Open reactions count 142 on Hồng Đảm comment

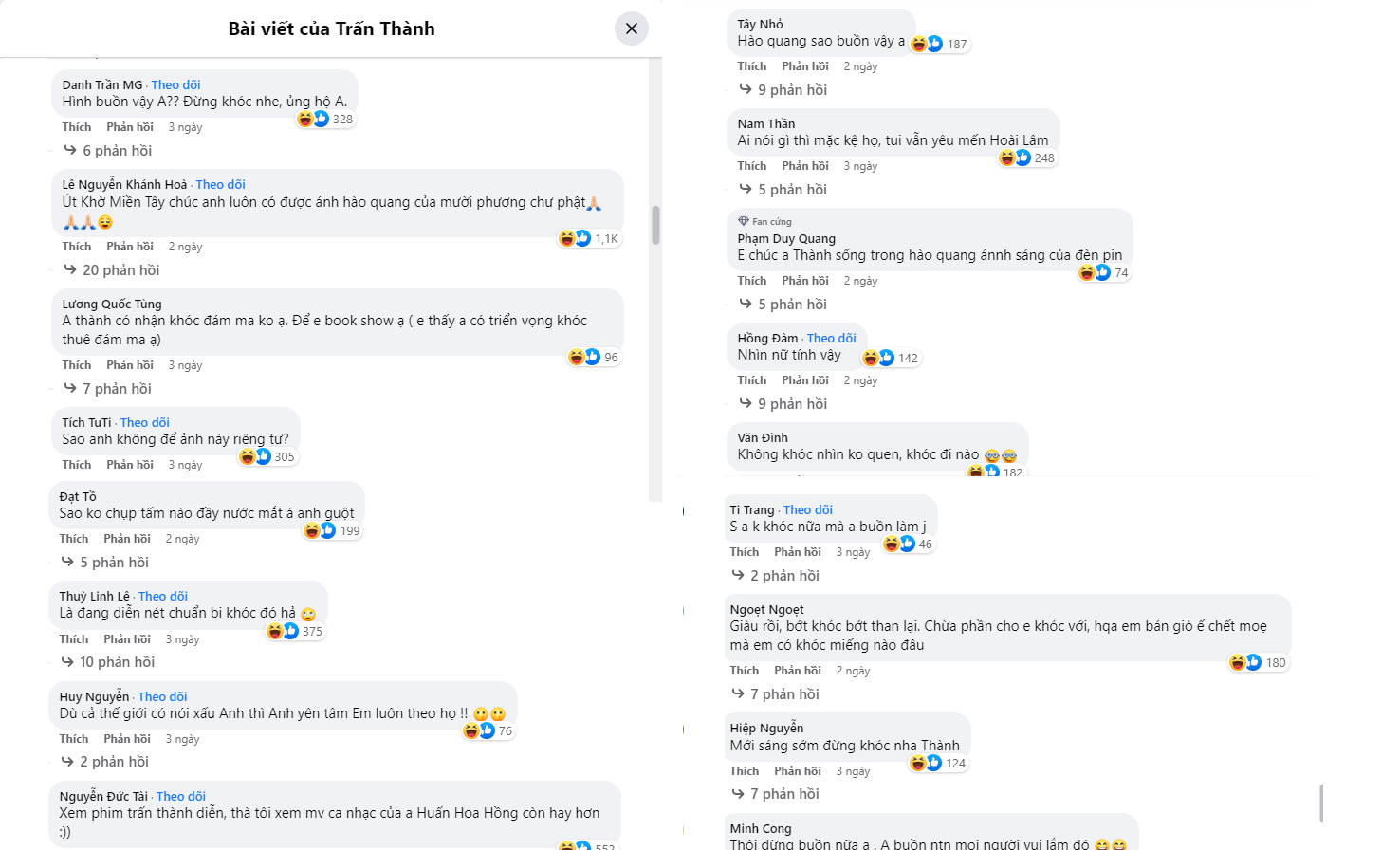pos(891,359)
